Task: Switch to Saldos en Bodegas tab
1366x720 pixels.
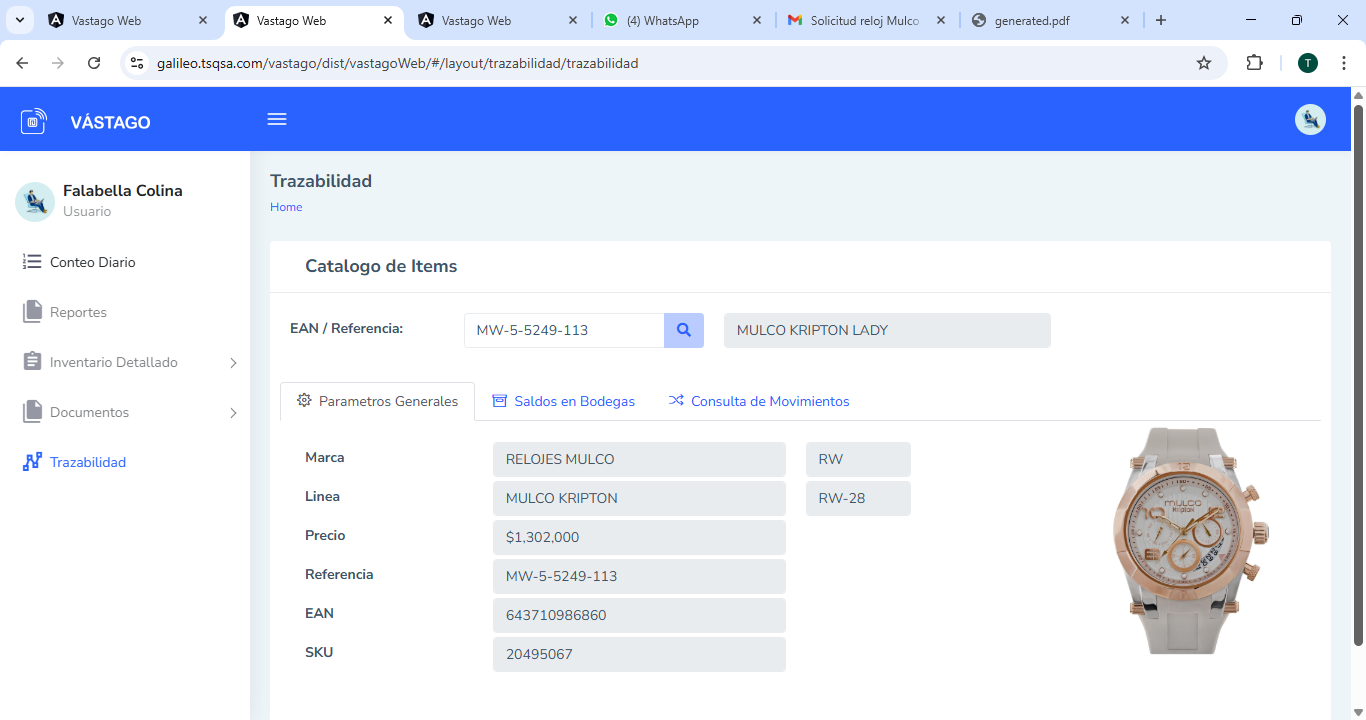Action: pos(564,401)
